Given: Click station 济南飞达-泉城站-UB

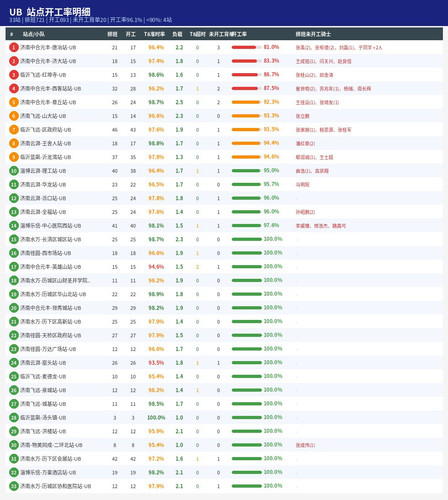Looking at the screenshot, I should [43, 390].
